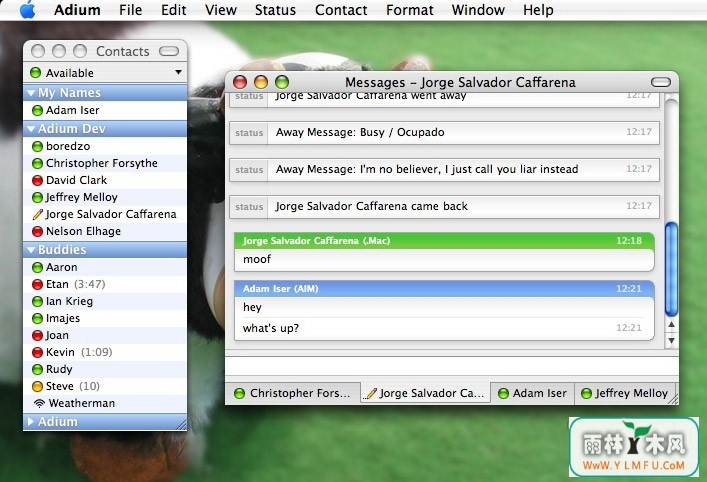Click the blue Messages scrollbar thumb
Screen dimensions: 707x482
[671, 269]
